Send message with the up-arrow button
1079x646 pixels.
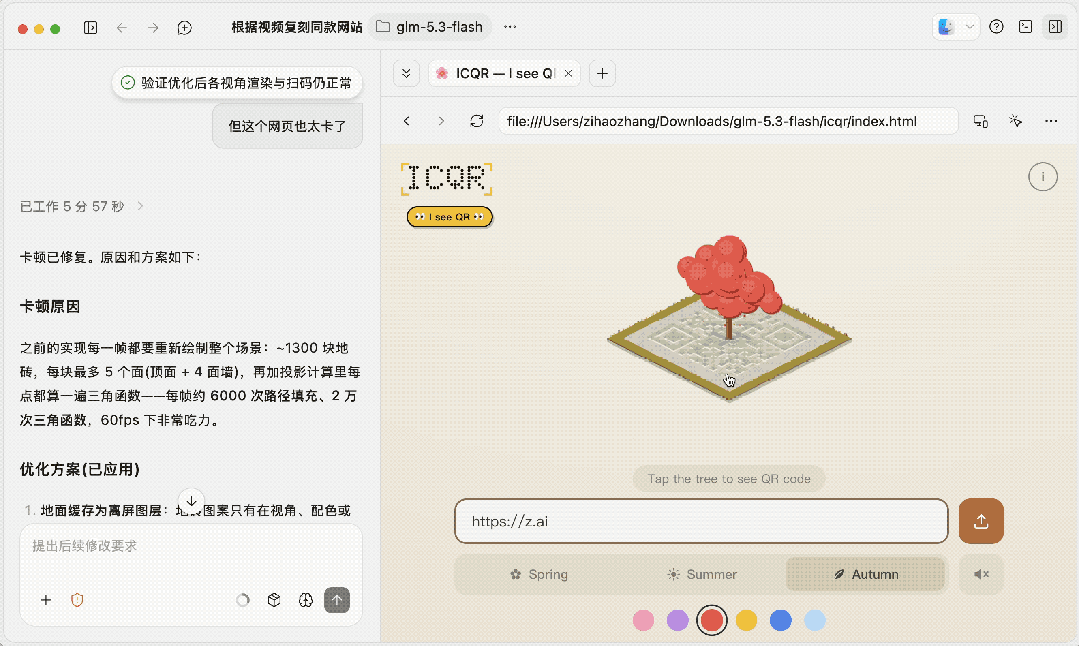click(337, 600)
